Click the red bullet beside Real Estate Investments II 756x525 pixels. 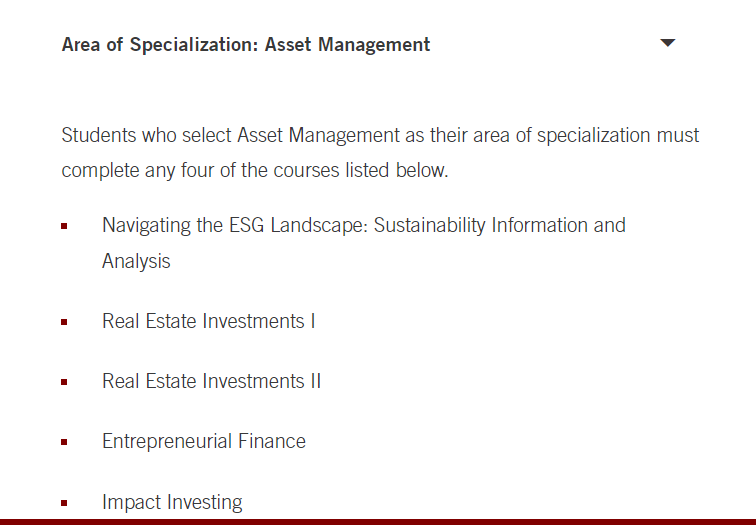64,382
